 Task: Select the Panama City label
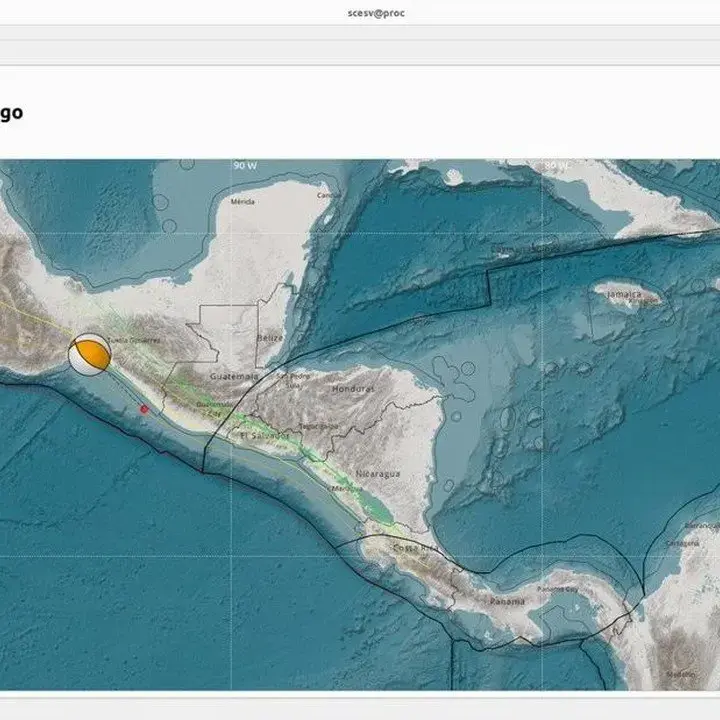pos(558,589)
